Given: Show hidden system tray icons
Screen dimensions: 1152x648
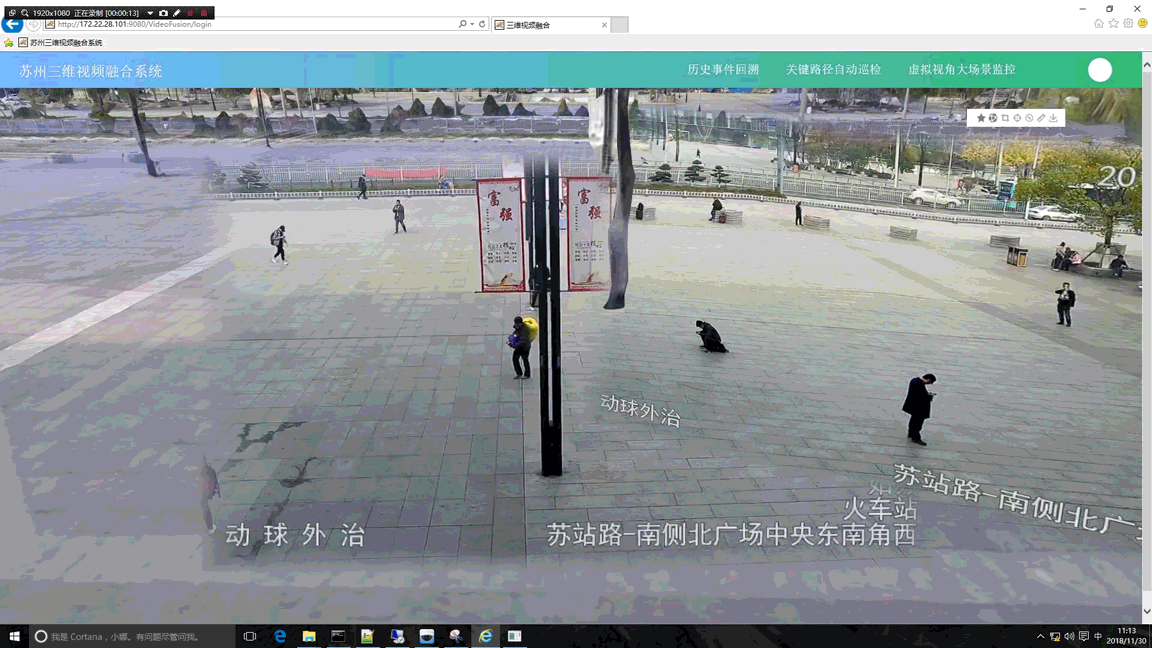Looking at the screenshot, I should pyautogui.click(x=1040, y=636).
